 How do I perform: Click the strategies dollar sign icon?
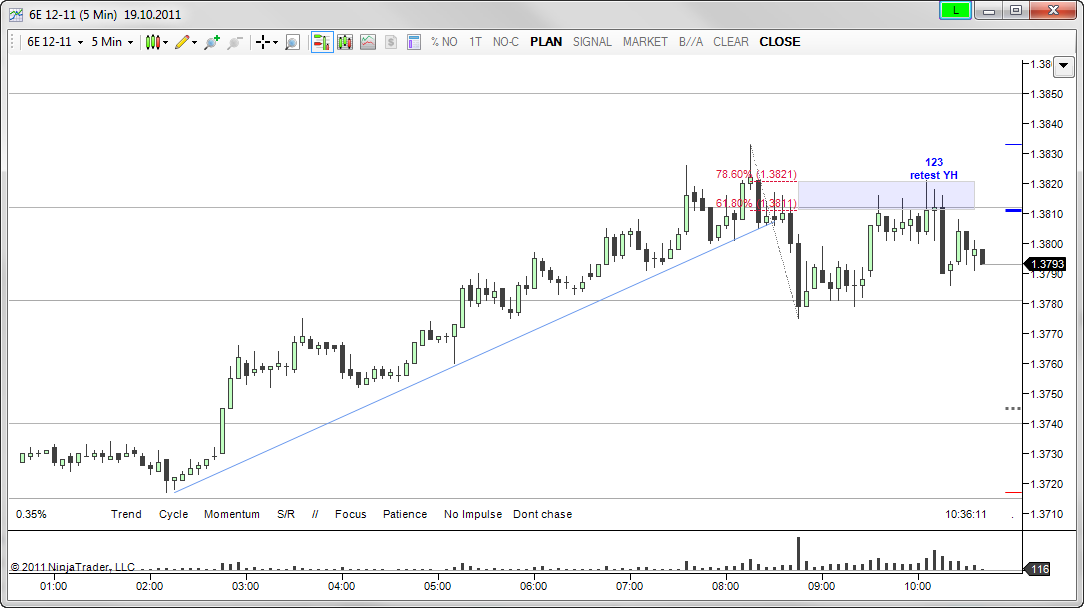pos(391,42)
